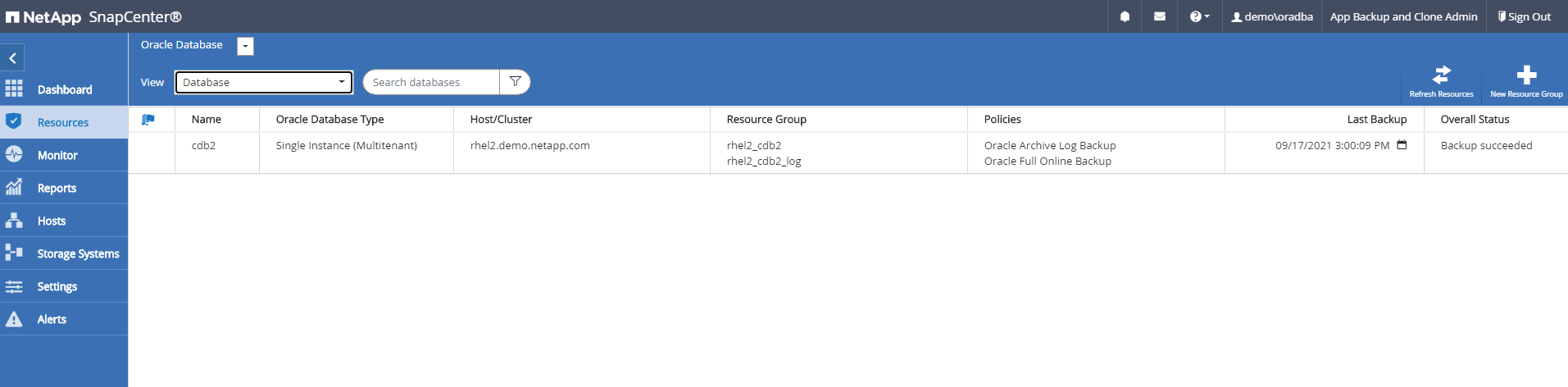Select rhel2_cdb2_log resource group

[764, 161]
